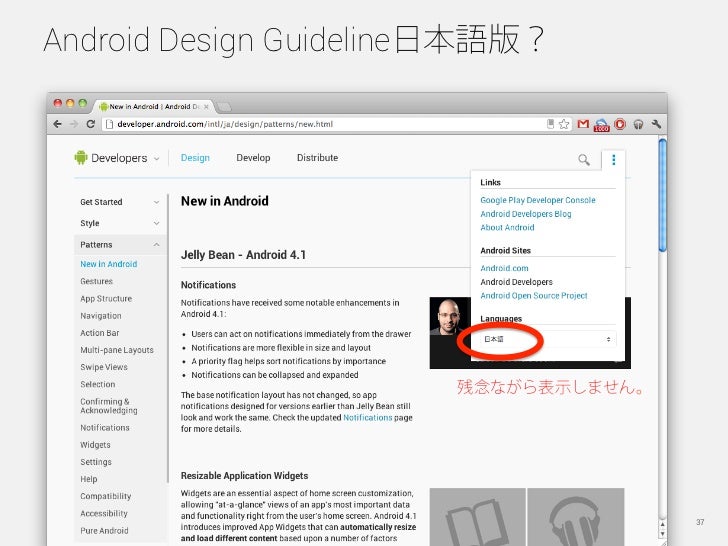The height and width of the screenshot is (546, 728).
Task: Follow the Android Open Source Project link
Action: [534, 296]
